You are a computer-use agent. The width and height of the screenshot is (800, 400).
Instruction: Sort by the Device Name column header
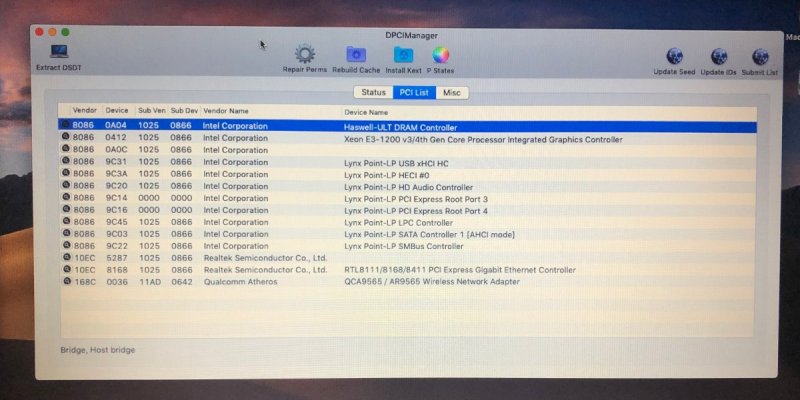[366, 112]
